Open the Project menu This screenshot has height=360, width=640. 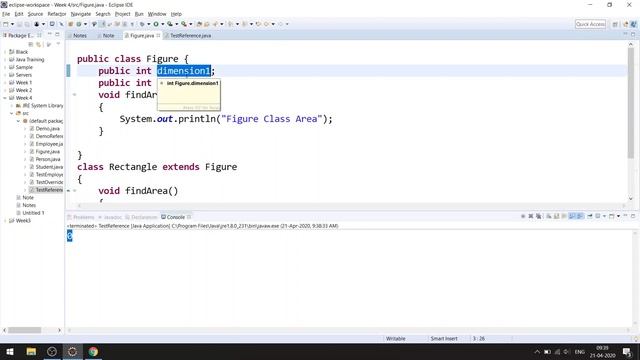[x=122, y=14]
